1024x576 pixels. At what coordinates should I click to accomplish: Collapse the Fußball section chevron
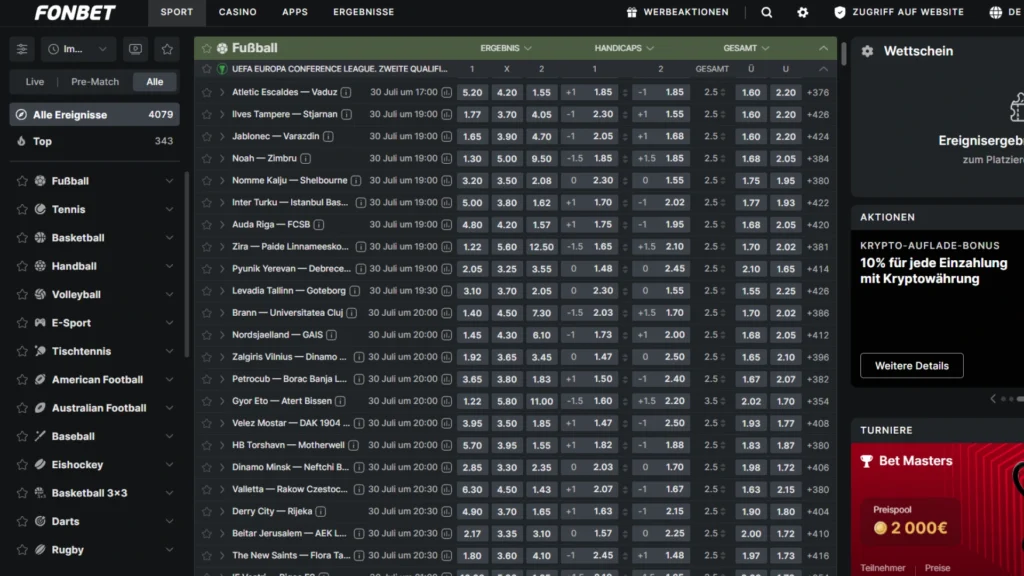823,48
